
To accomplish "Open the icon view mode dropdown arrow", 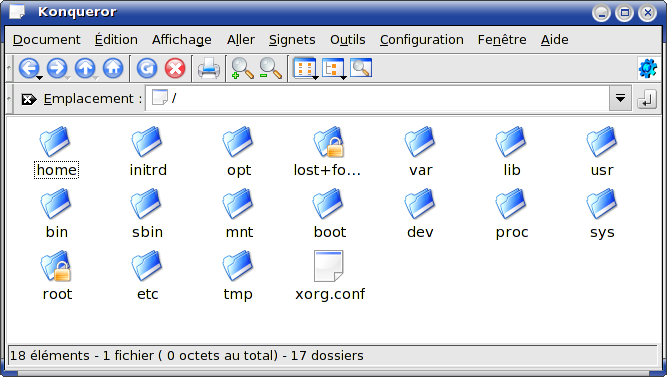I will click(315, 78).
